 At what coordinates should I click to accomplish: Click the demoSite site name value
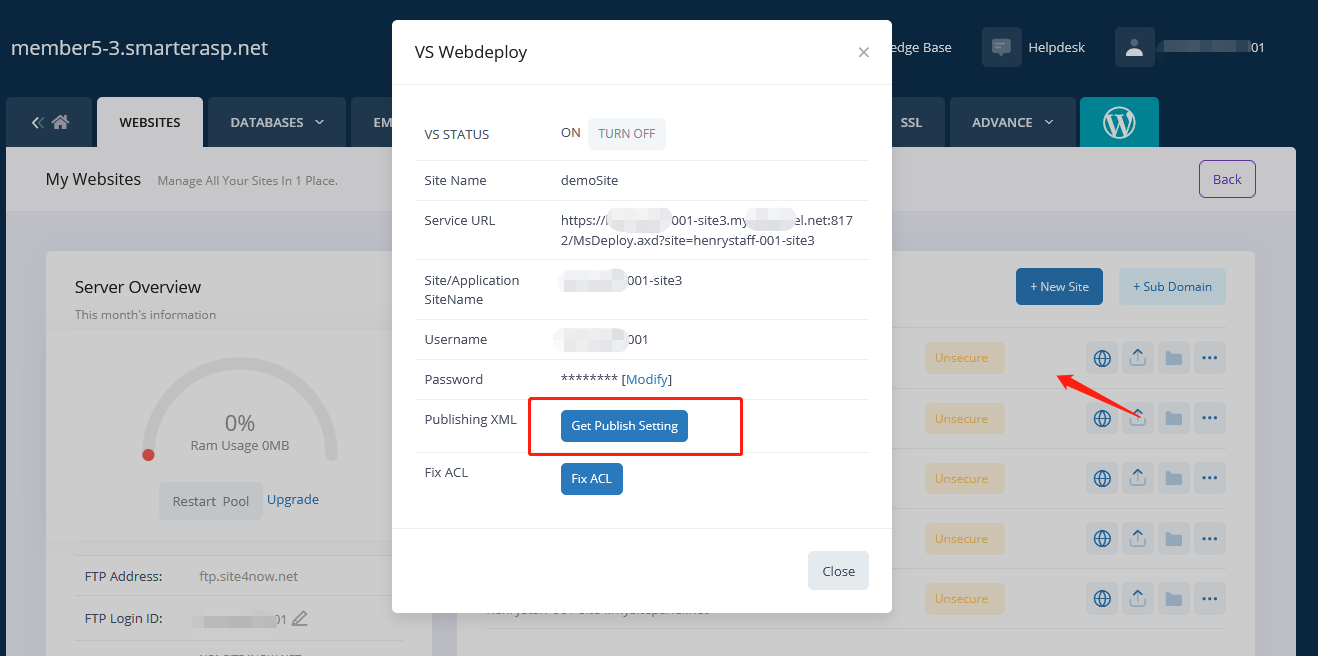[589, 181]
